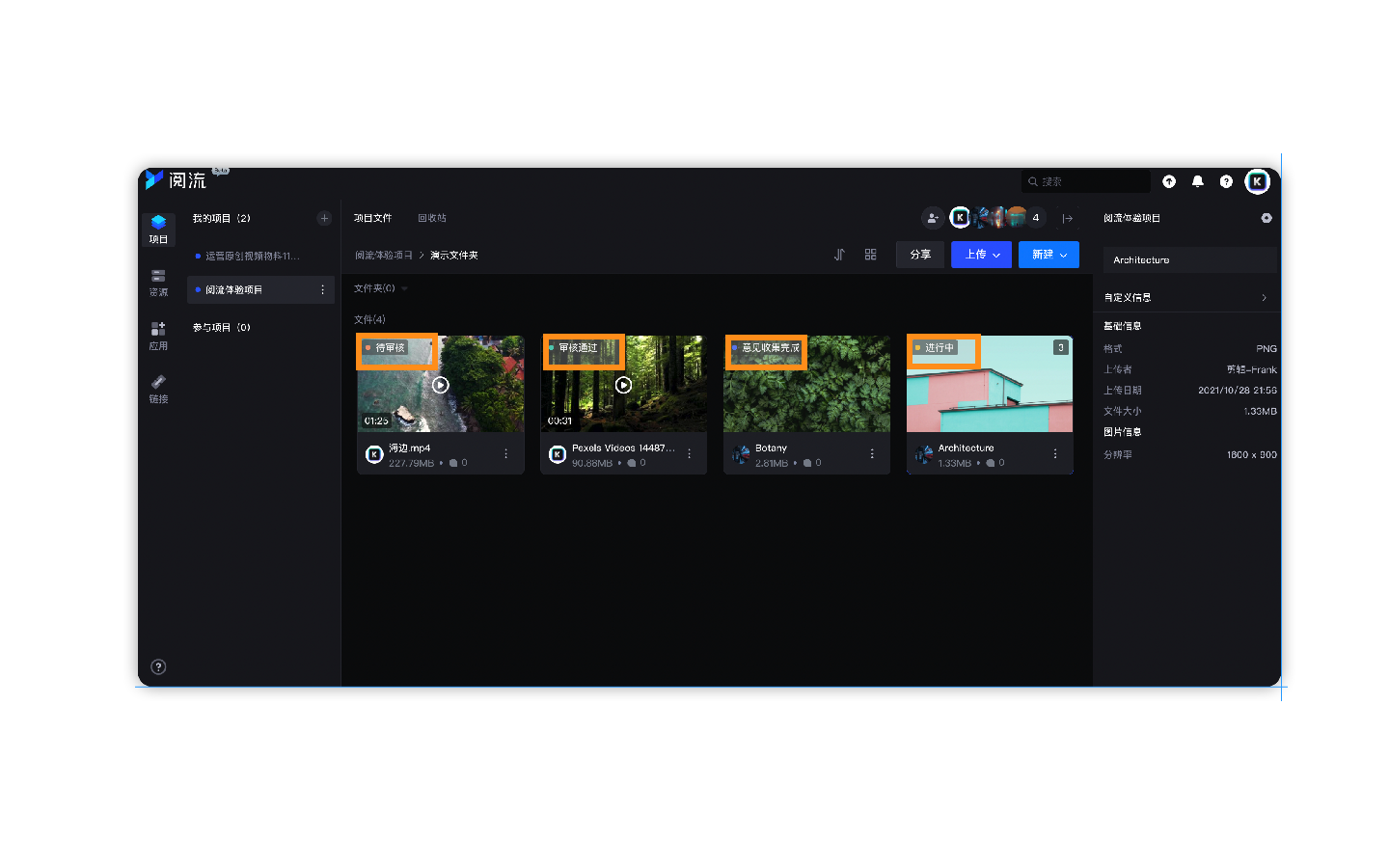Viewport: 1389px width, 868px height.
Task: Open the comment count on 海边.mp4
Action: (x=458, y=463)
